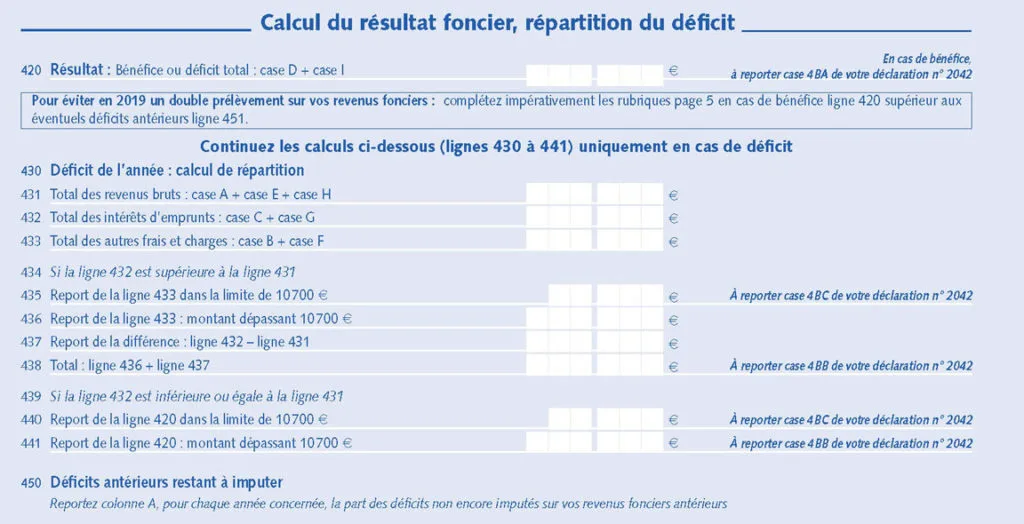Click the 'double prélèvement' warning box
The image size is (1024, 524).
pos(496,110)
